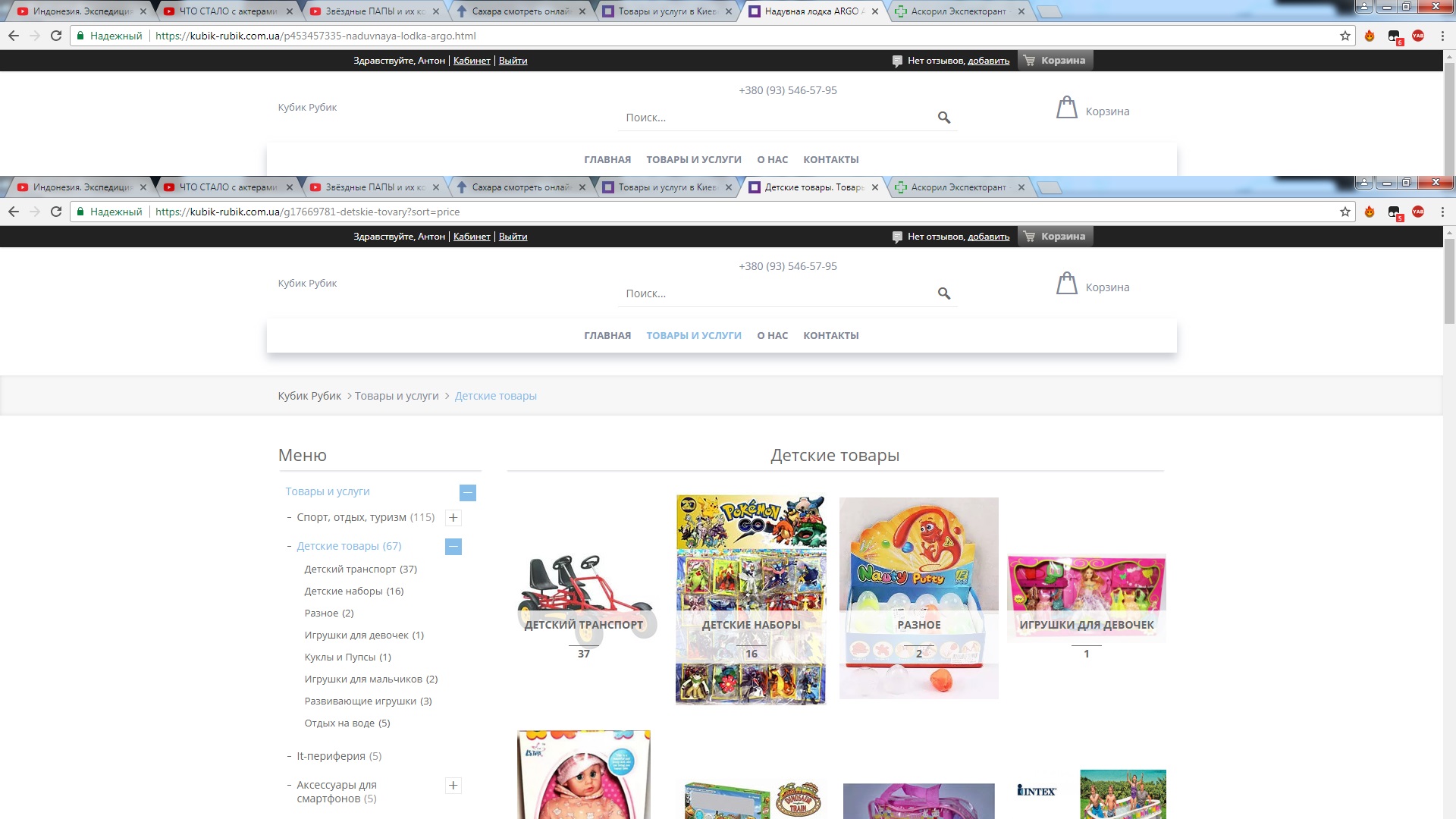Click Товары и услуги breadcrumb link

[397, 396]
